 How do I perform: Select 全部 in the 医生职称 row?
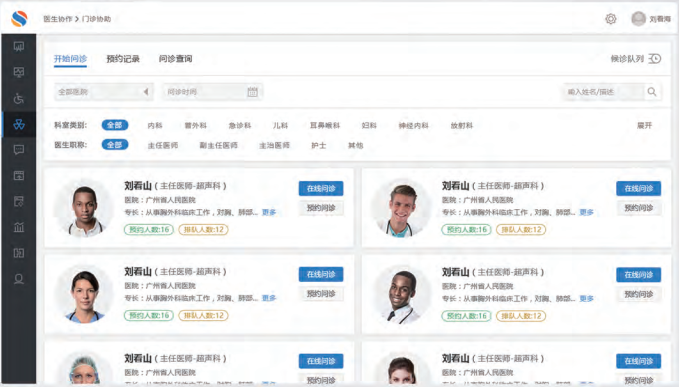115,145
